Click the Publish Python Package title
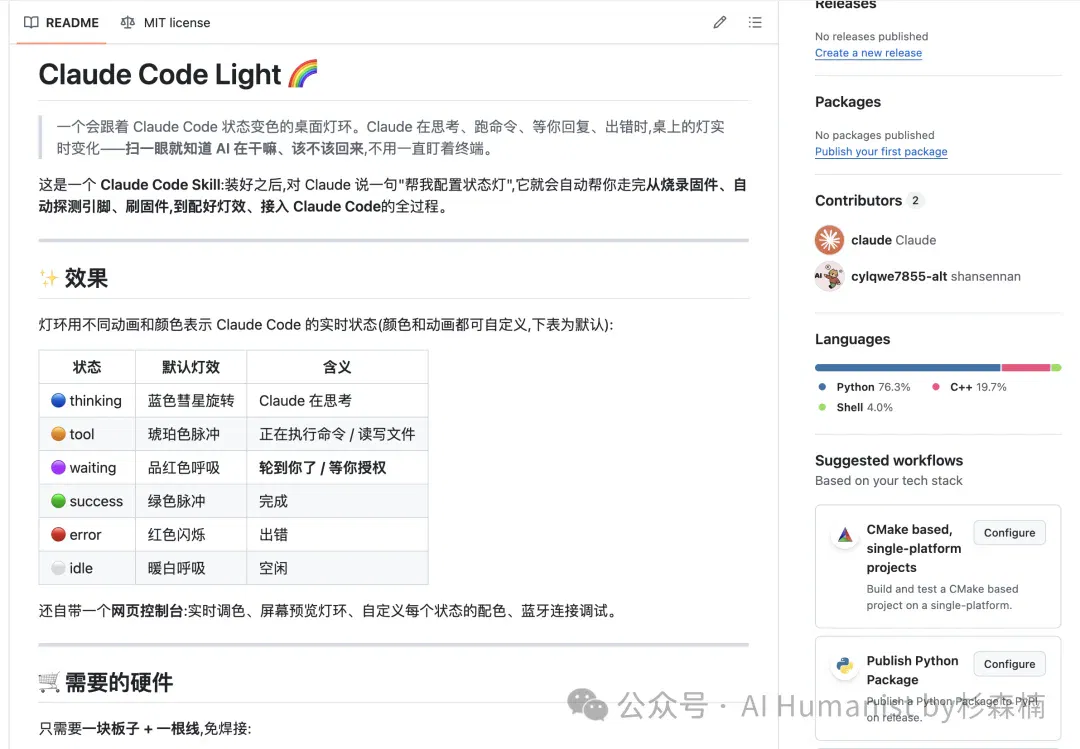Image resolution: width=1080 pixels, height=749 pixels. tap(912, 670)
